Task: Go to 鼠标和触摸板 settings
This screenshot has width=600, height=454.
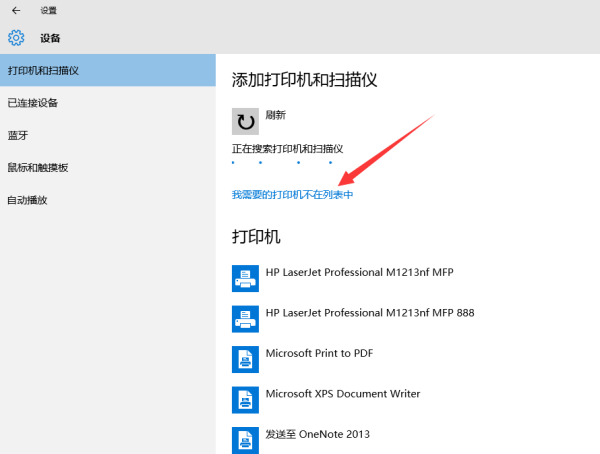Action: click(x=38, y=167)
